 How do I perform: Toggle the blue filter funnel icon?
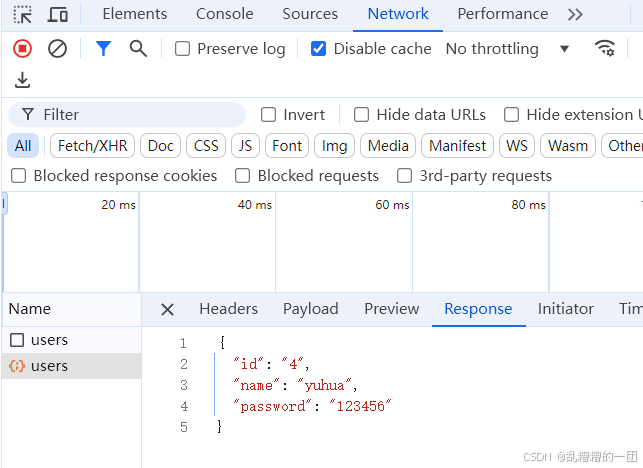tap(103, 48)
